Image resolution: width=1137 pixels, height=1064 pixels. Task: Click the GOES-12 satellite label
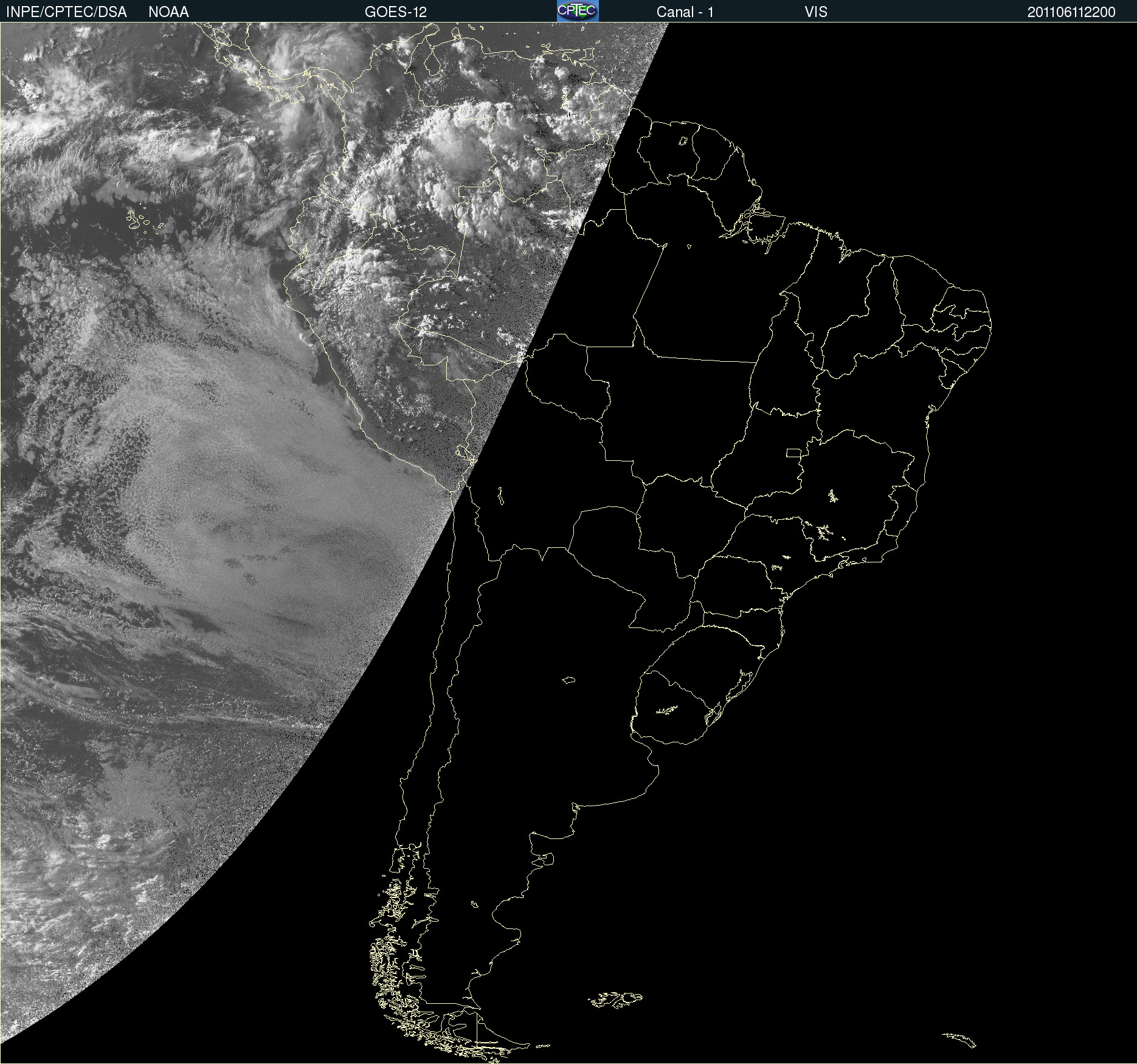tap(396, 12)
